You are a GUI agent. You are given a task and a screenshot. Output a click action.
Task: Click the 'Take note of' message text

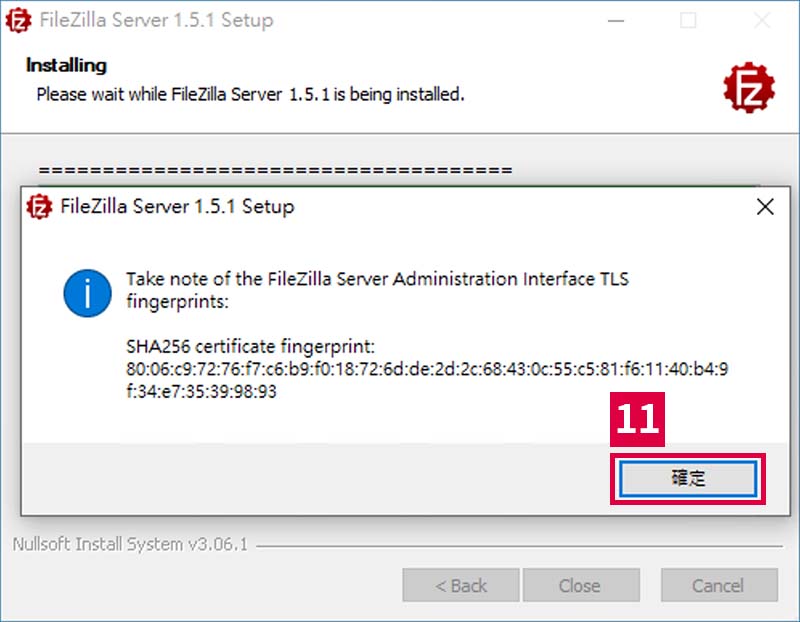click(378, 290)
